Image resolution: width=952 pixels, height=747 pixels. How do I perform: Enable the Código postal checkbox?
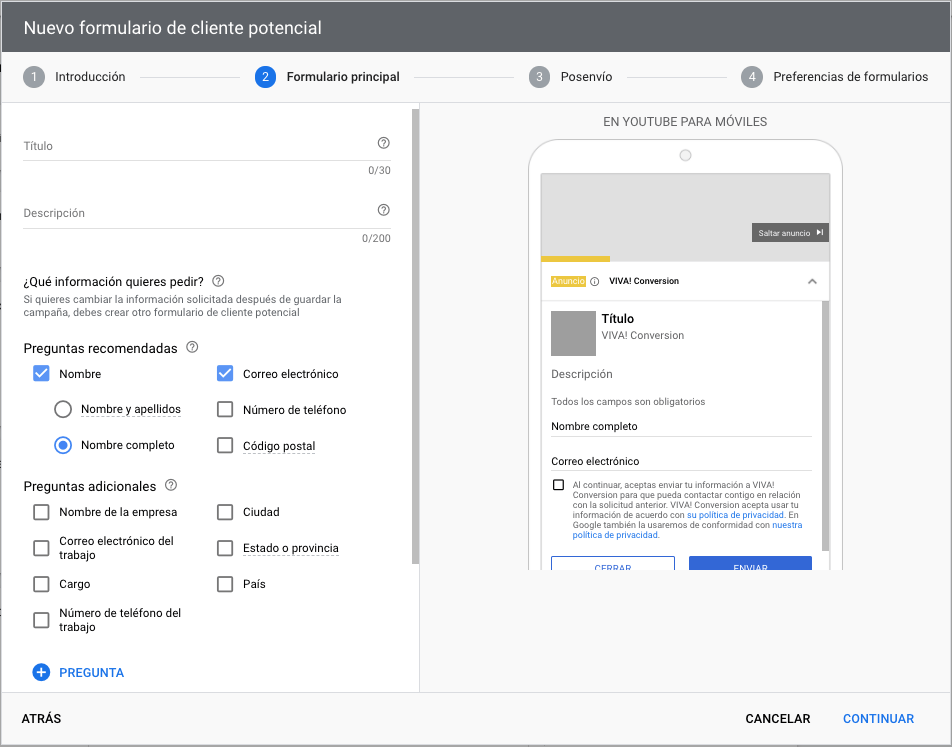click(225, 445)
